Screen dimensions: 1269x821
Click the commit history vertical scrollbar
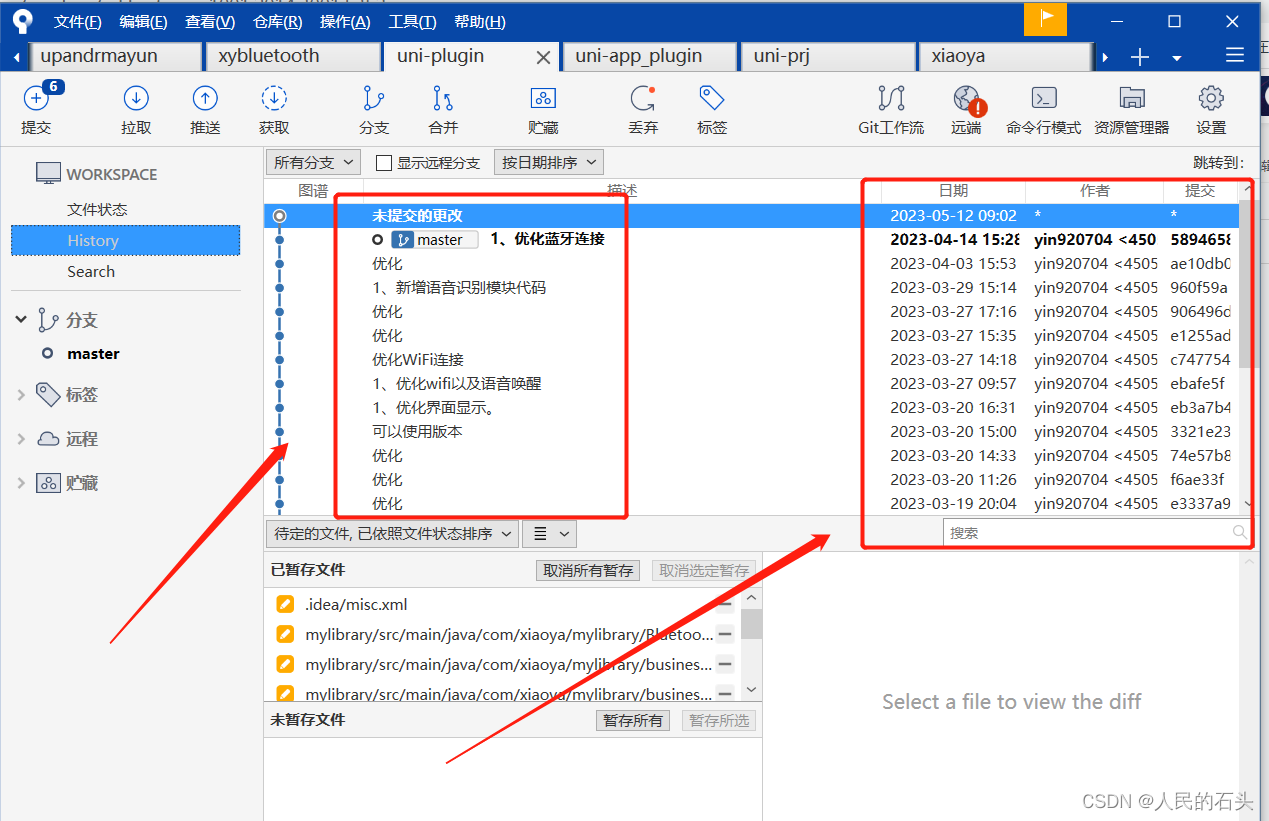[1246, 284]
